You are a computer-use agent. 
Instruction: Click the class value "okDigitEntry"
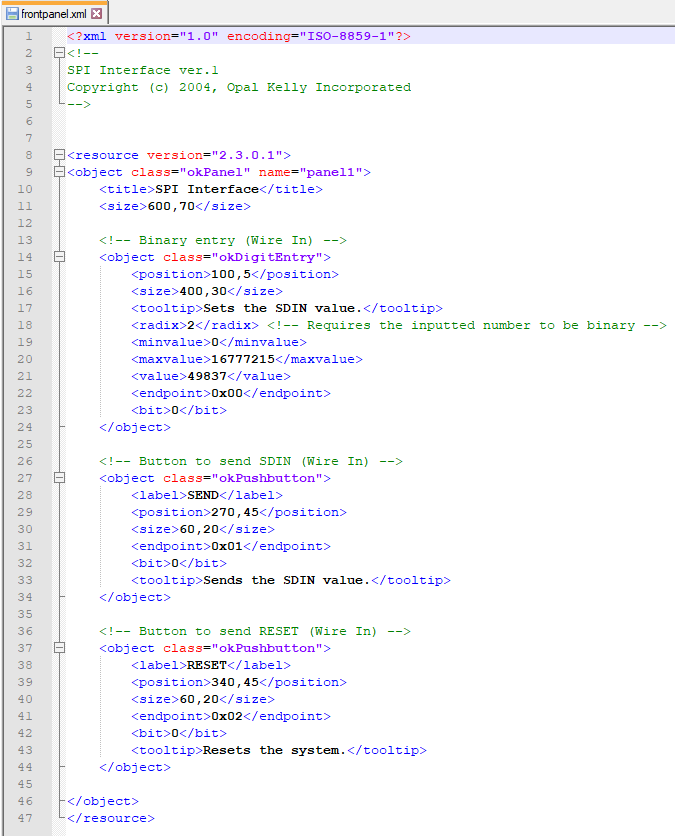point(267,257)
